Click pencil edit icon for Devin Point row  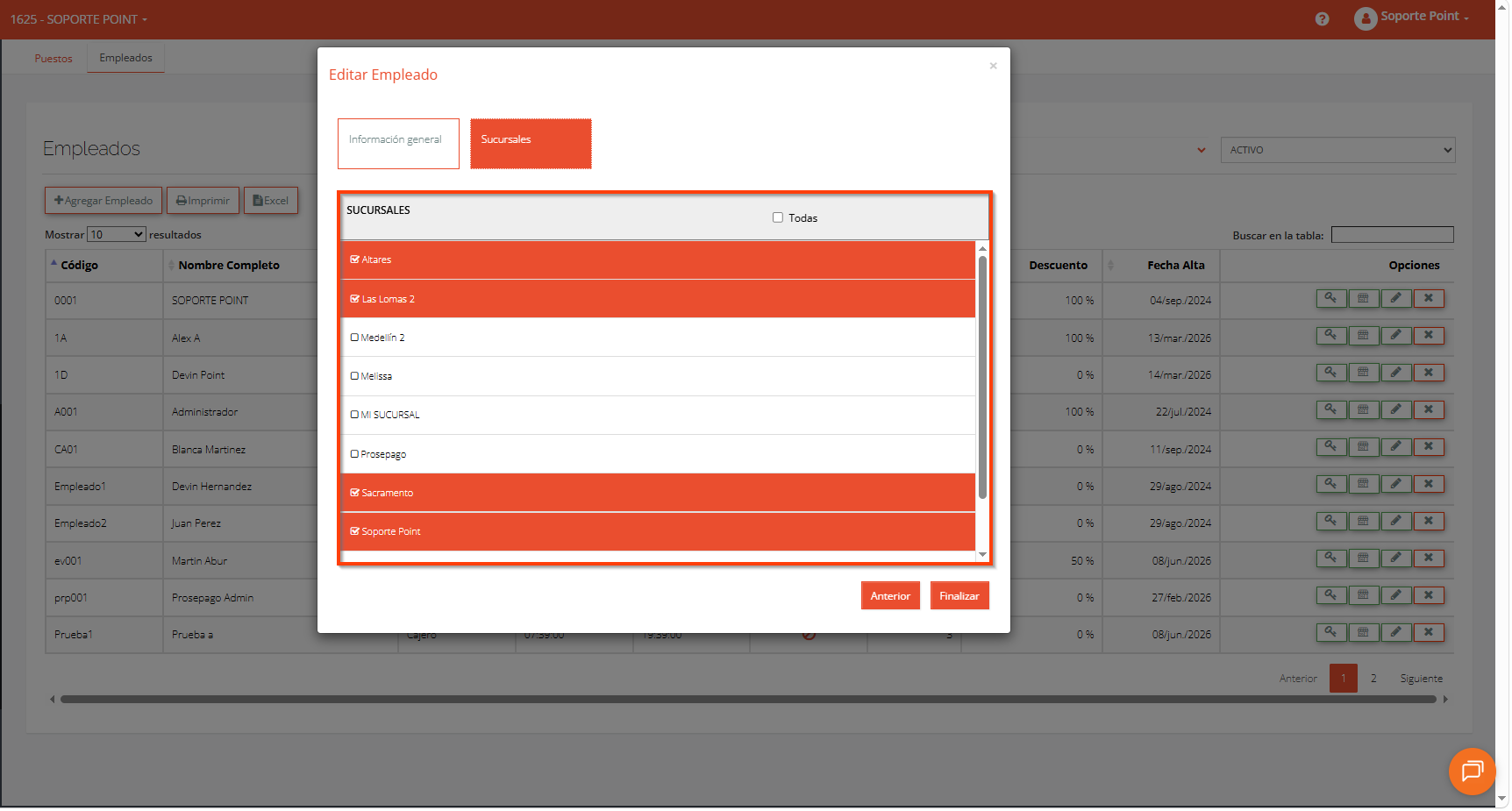coord(1395,373)
